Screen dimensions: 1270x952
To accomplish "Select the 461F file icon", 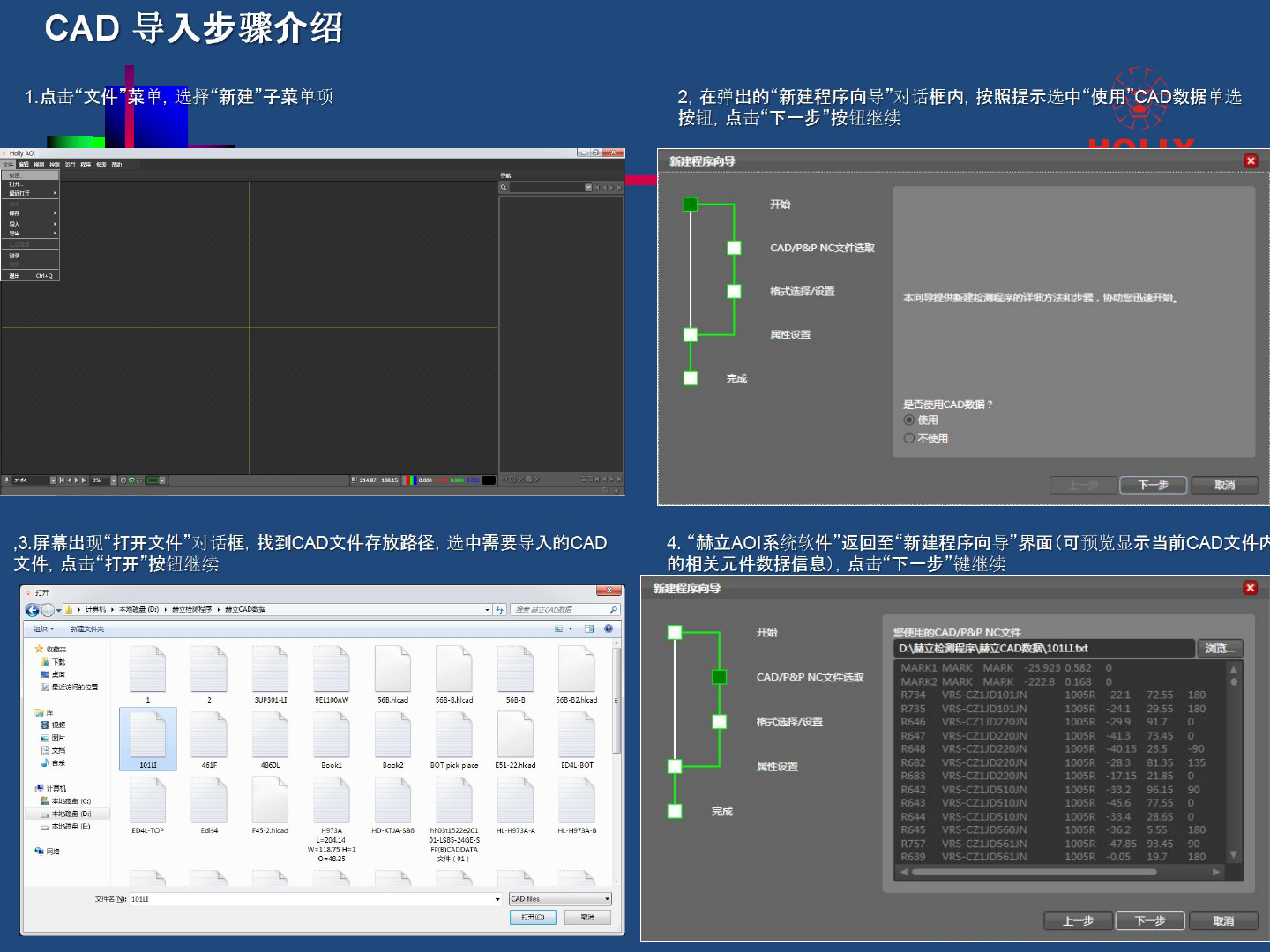I will point(209,735).
